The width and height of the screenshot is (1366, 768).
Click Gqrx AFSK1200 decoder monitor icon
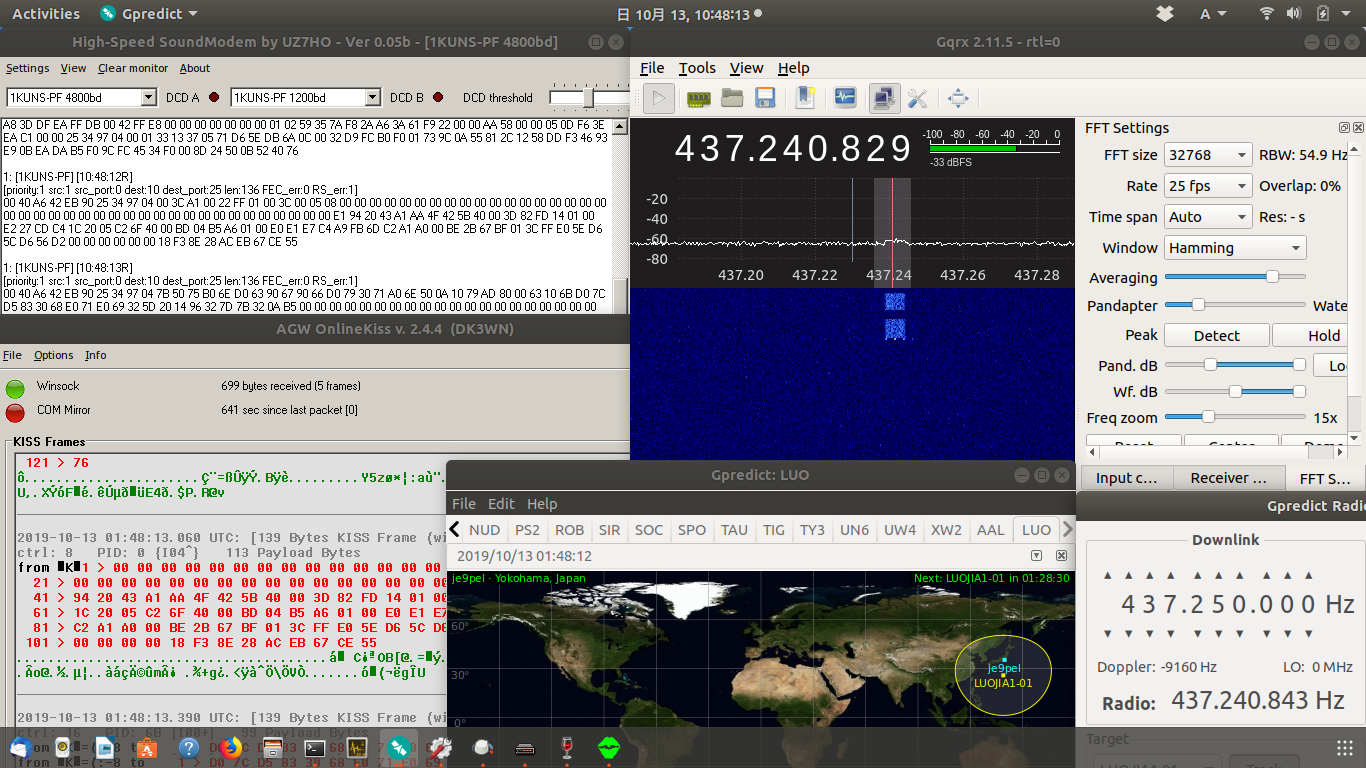click(x=845, y=98)
